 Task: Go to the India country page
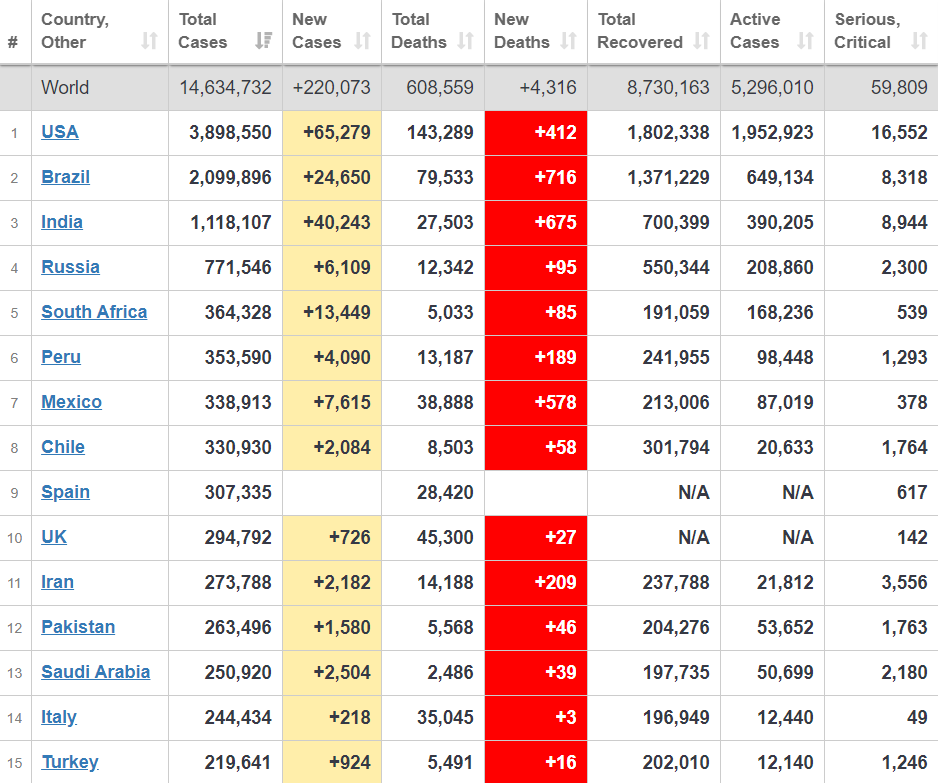click(x=62, y=222)
